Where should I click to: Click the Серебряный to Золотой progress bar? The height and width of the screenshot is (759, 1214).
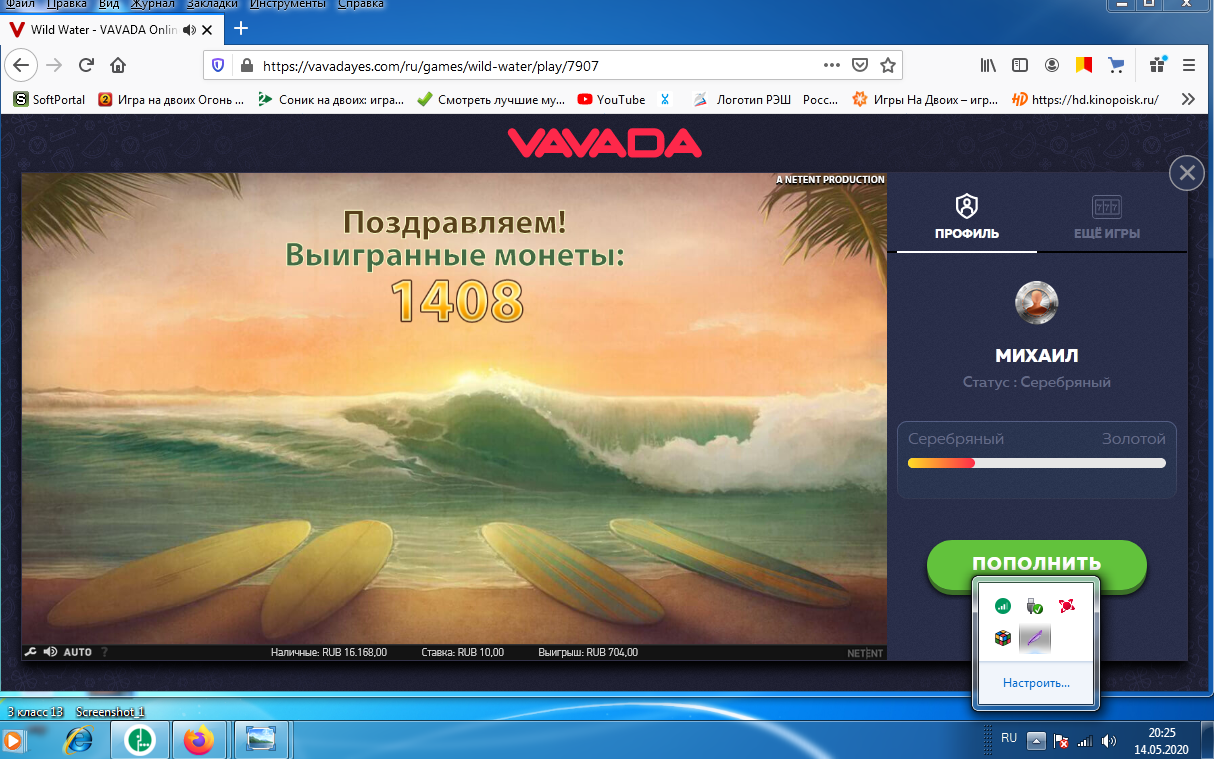(x=1036, y=463)
